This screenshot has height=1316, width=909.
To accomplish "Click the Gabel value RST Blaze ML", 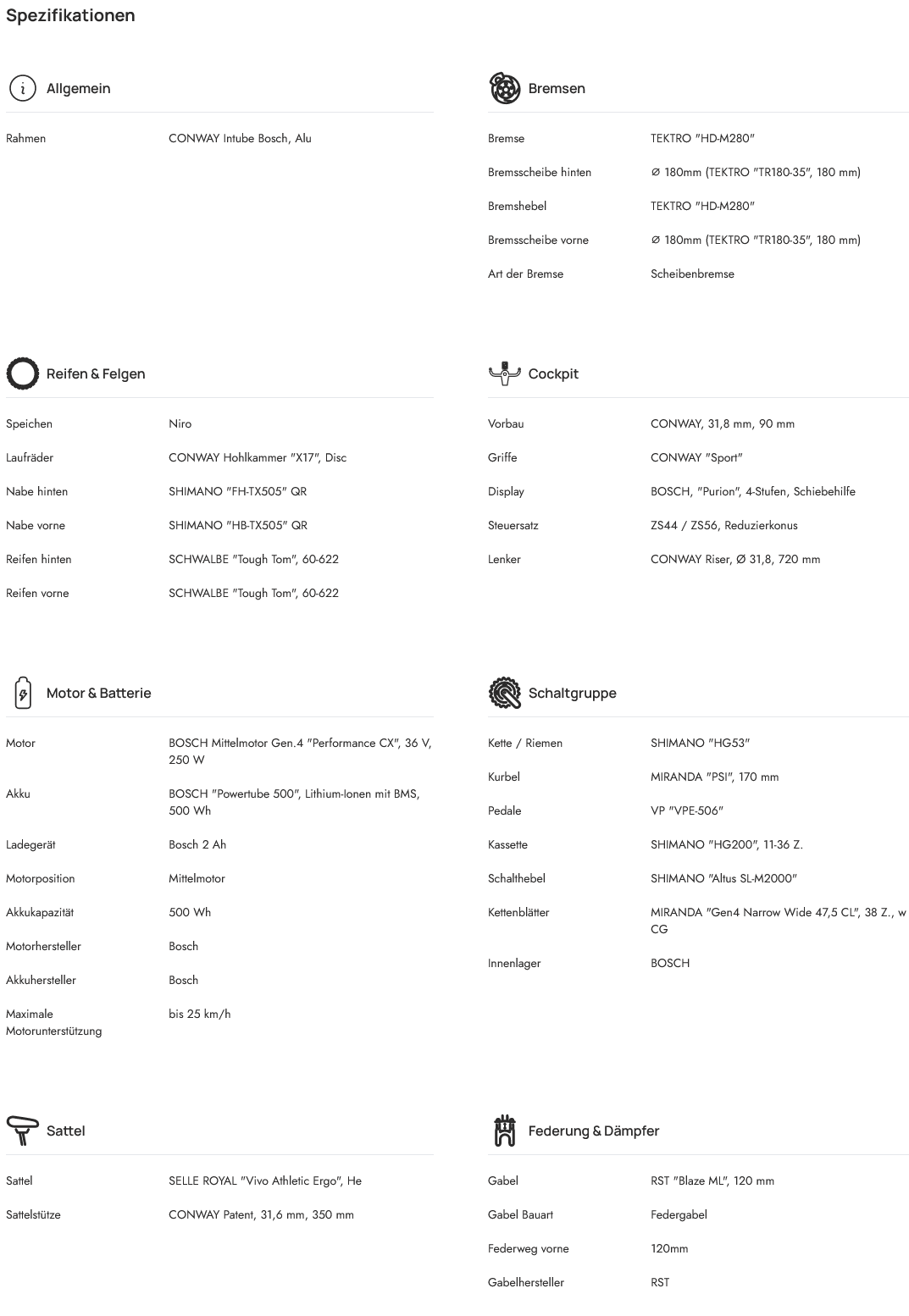I will (712, 1181).
